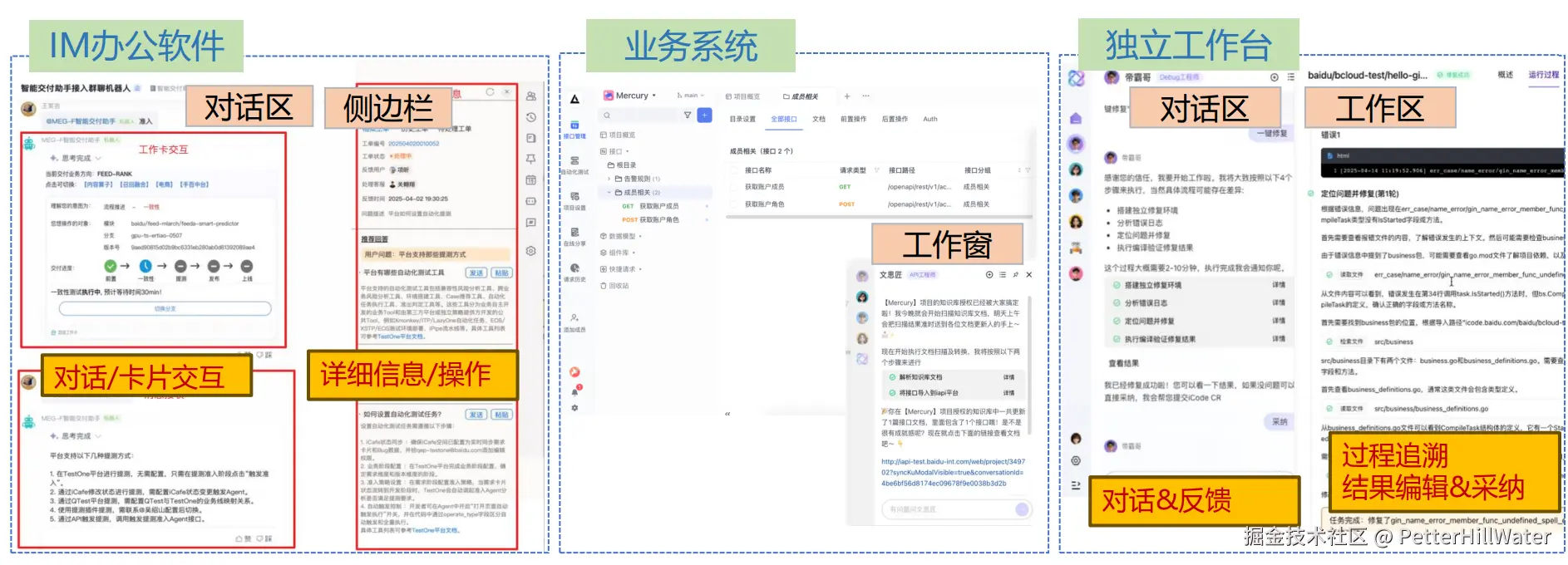The height and width of the screenshot is (565, 1568).
Task: Open 在线分享 in Mercury left sidebar
Action: [x=574, y=237]
